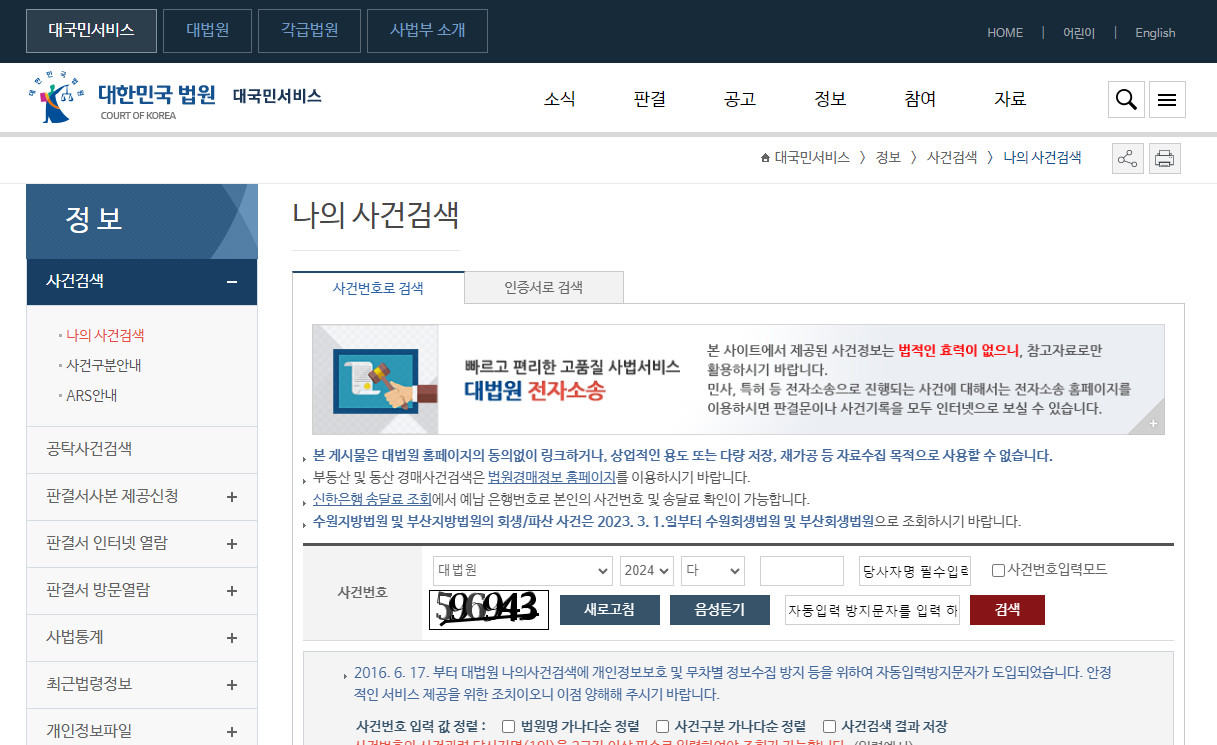Screen dimensions: 1217x745
Task: Open 판결 main menu
Action: tap(650, 99)
